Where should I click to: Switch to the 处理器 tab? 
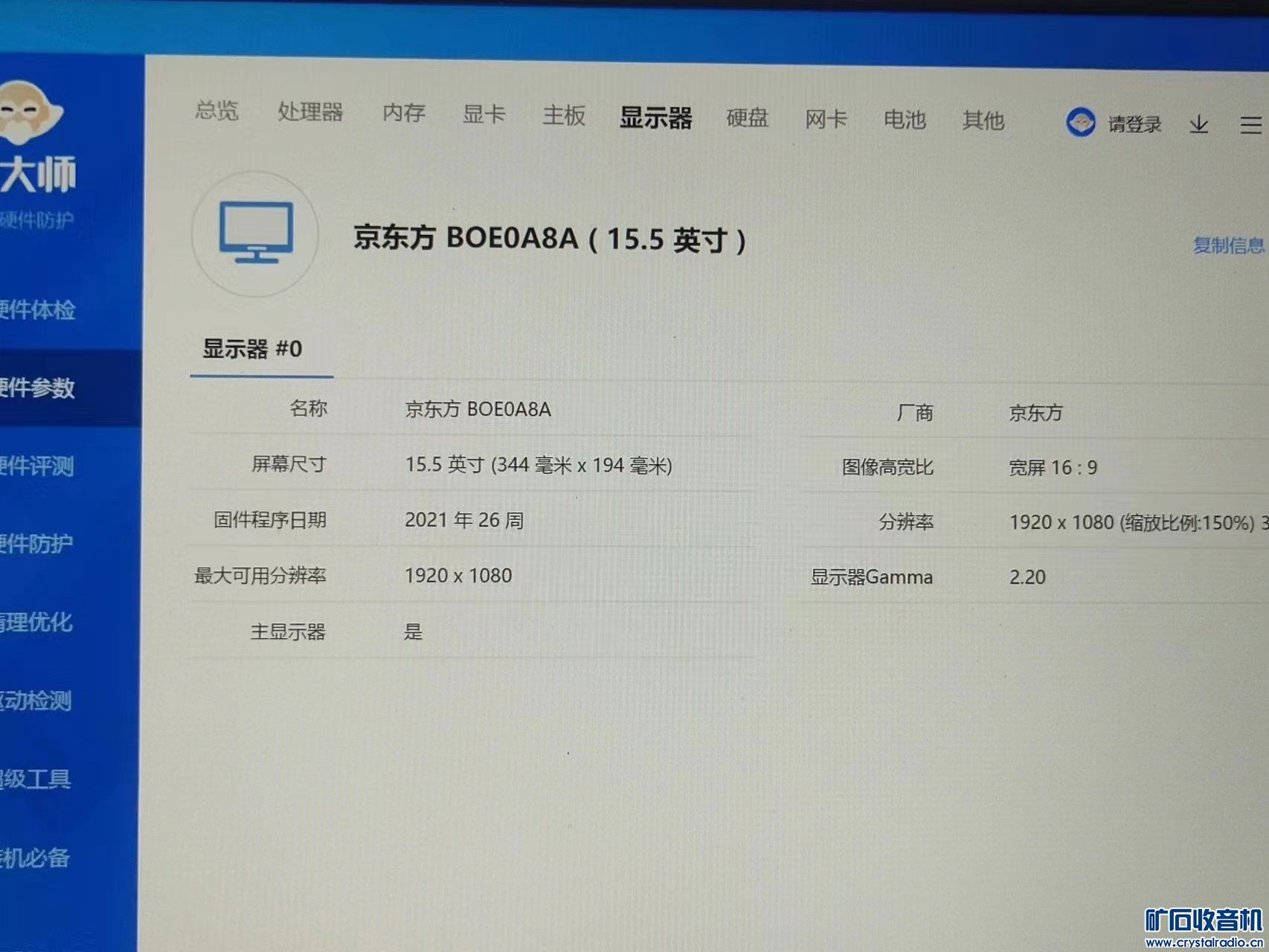310,112
